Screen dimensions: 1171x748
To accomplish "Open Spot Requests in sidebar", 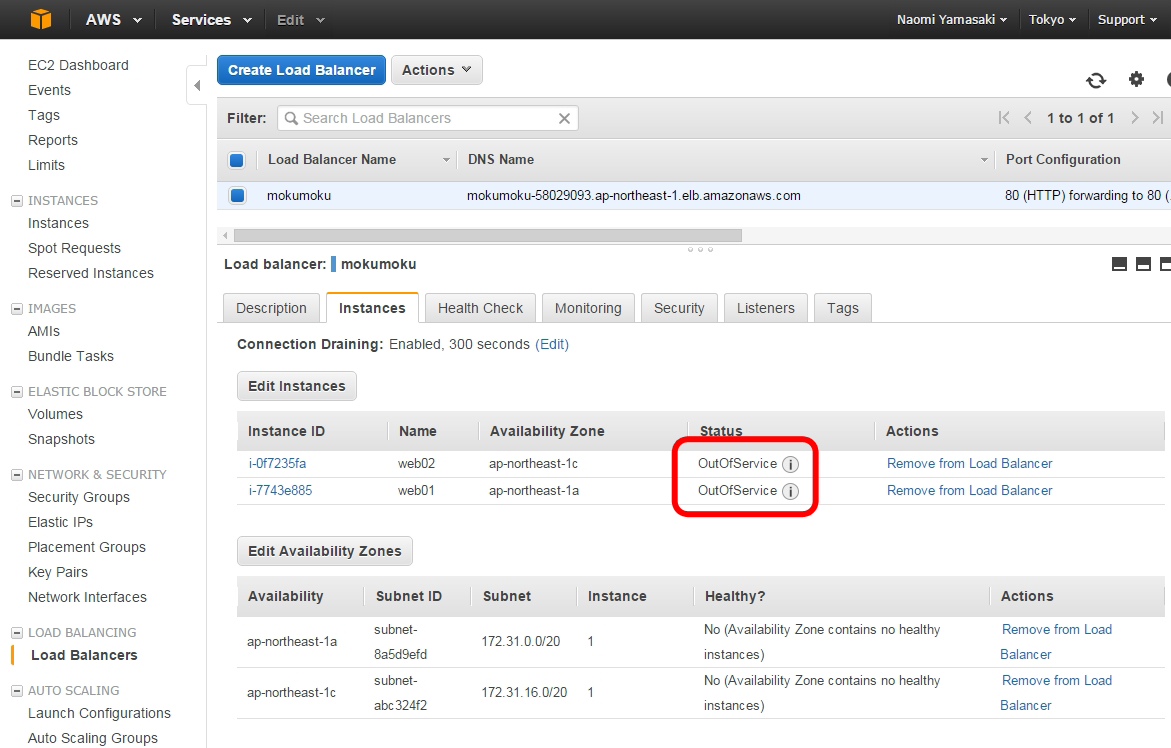I will [x=74, y=249].
